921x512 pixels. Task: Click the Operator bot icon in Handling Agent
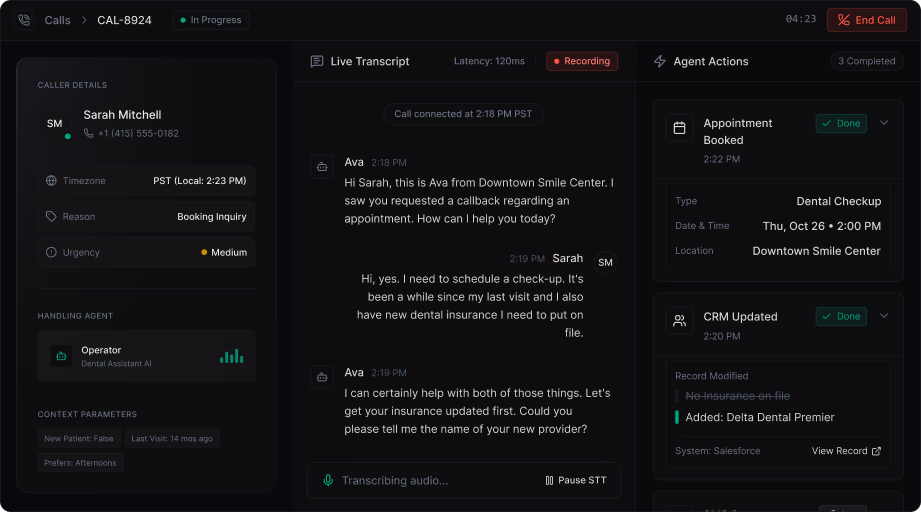tap(61, 356)
